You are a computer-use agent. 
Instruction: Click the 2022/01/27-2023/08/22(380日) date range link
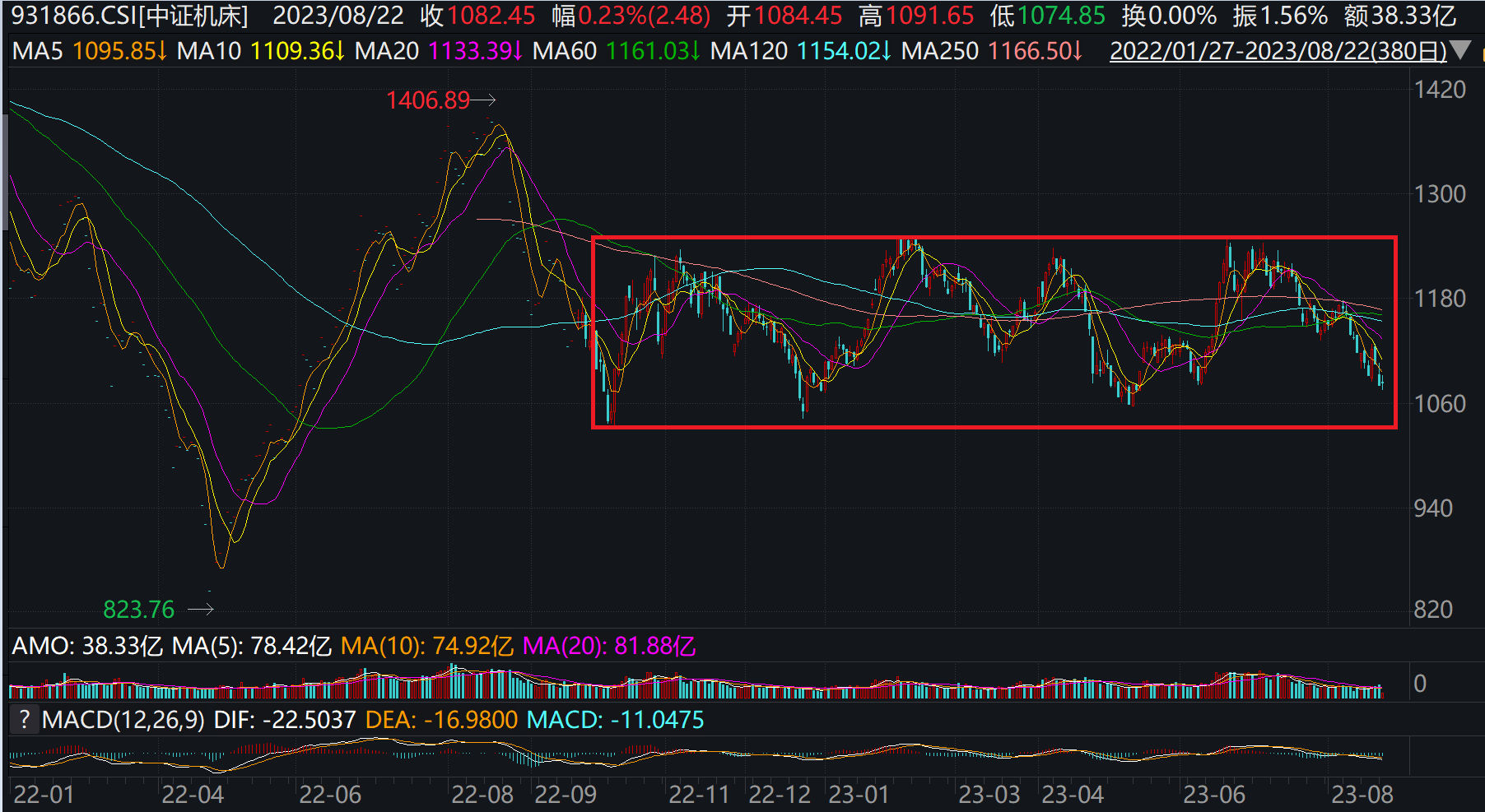1278,51
